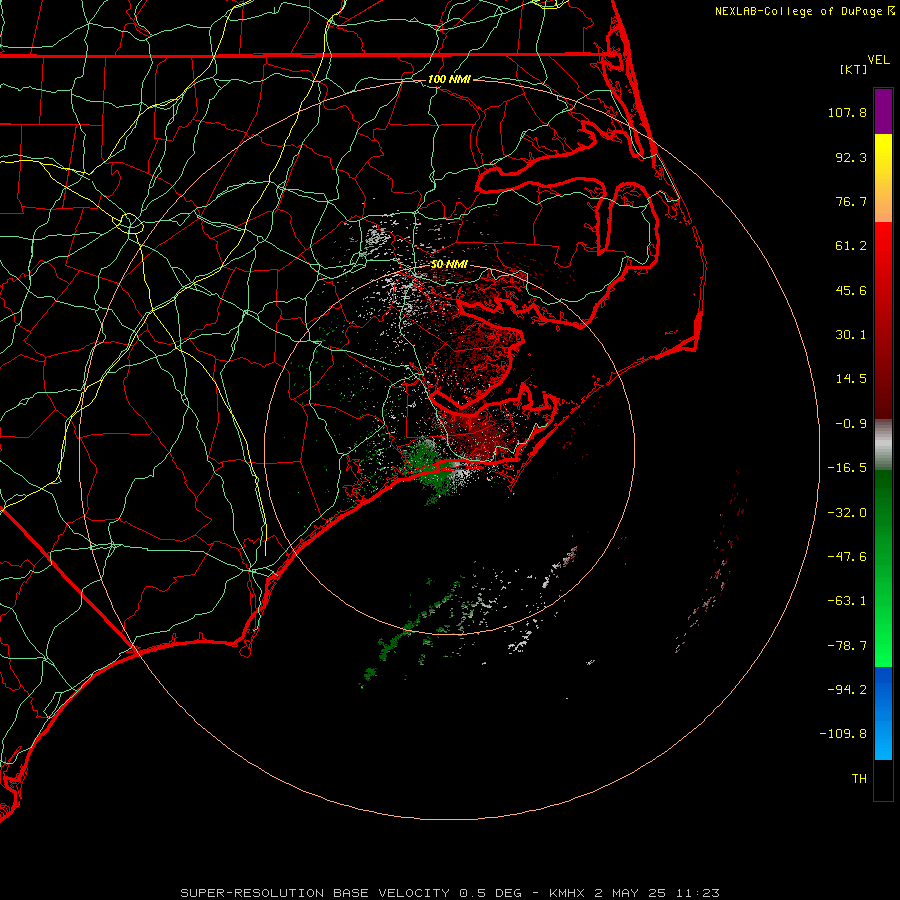The height and width of the screenshot is (900, 900).
Task: Click the 50 NMI range ring label
Action: [x=449, y=265]
